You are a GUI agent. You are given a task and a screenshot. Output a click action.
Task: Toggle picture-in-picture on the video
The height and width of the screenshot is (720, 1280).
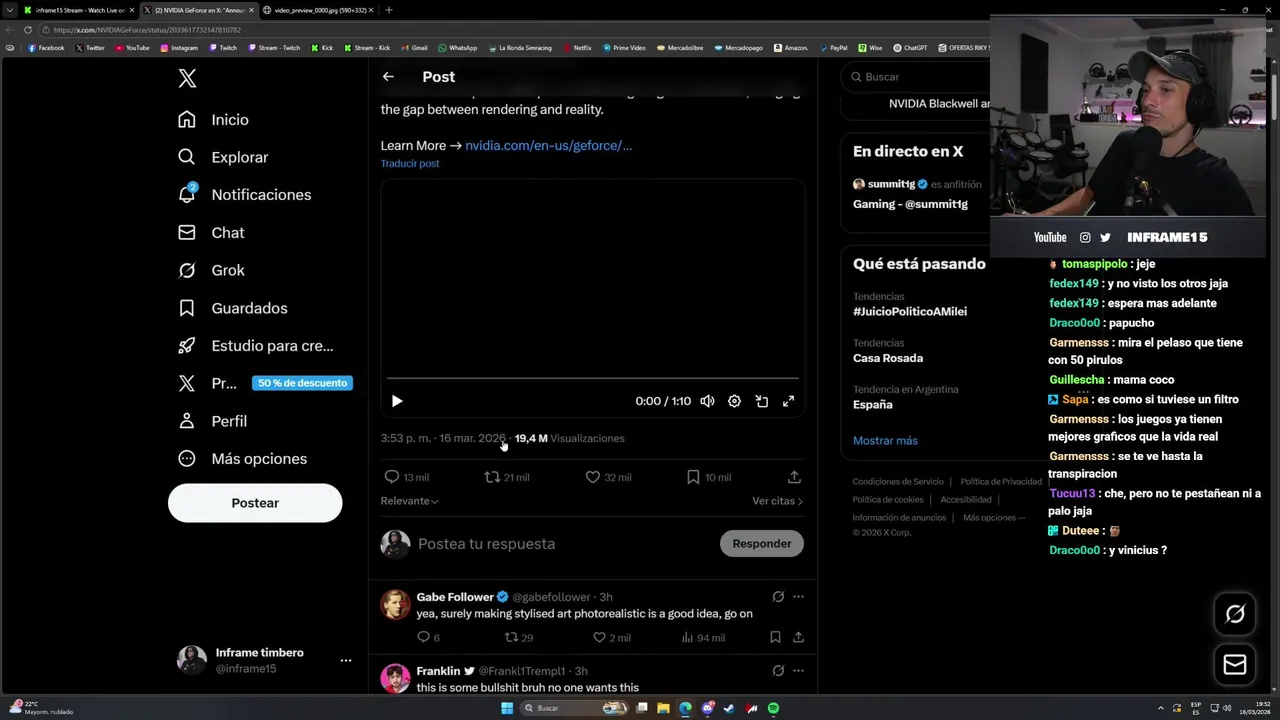coord(761,401)
